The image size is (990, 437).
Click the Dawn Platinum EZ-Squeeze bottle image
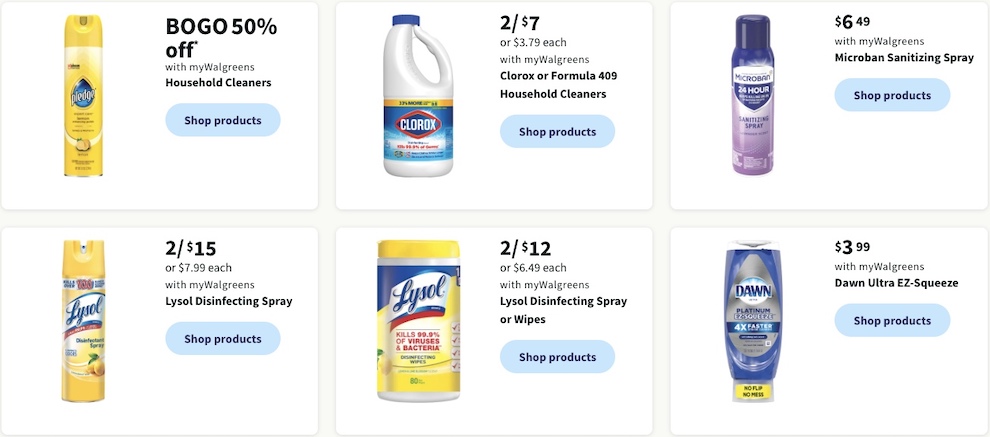click(753, 320)
